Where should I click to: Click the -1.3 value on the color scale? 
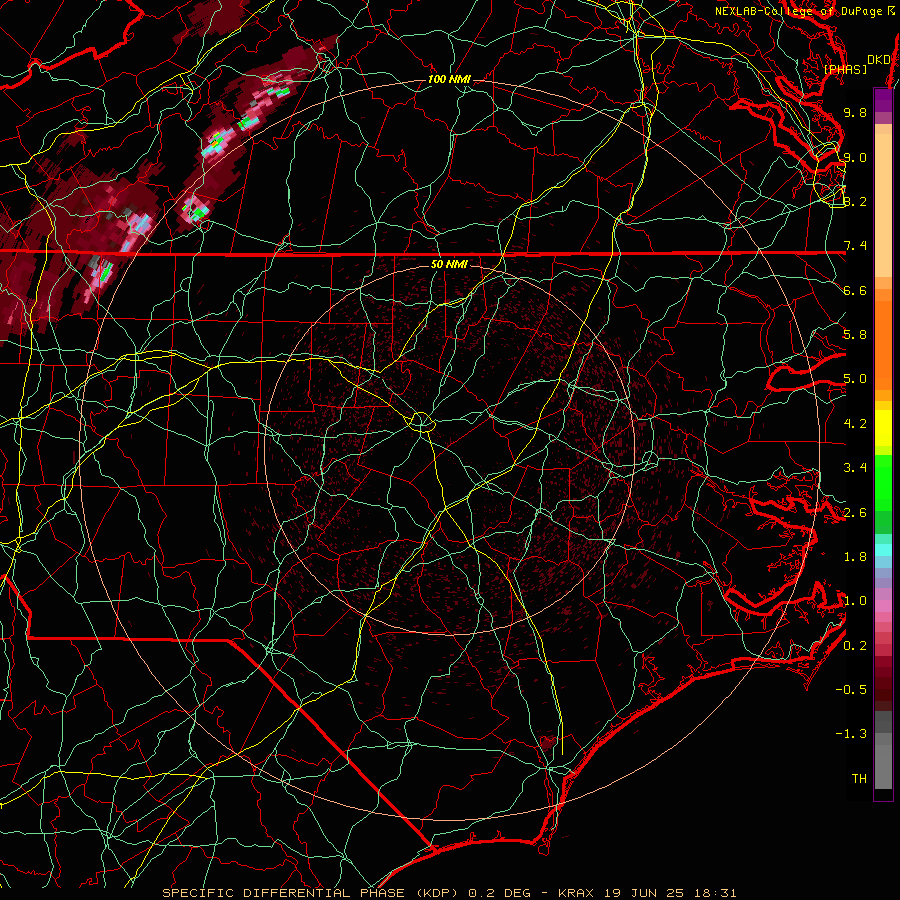(x=851, y=734)
